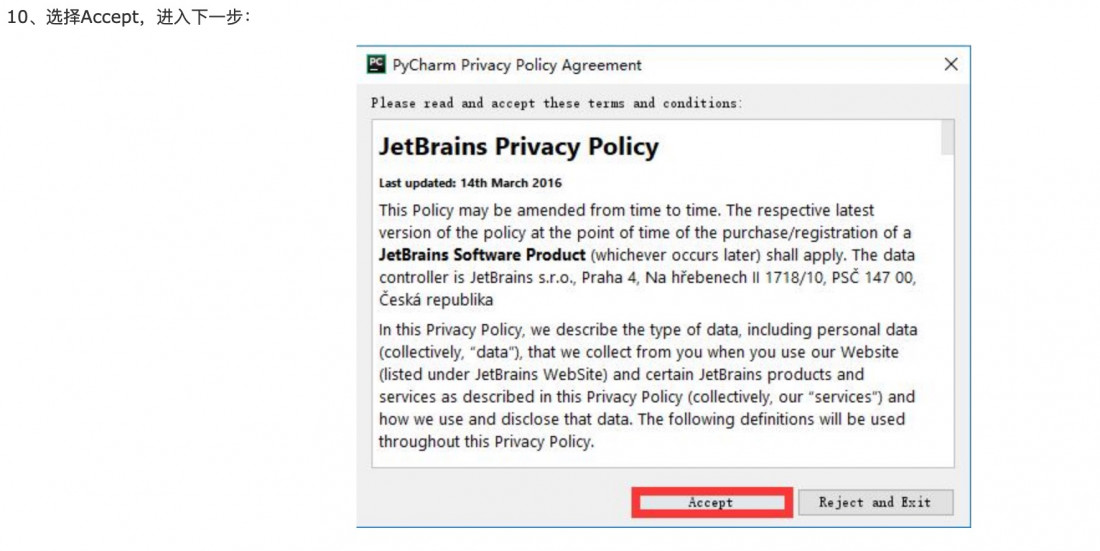Click the Accept button
The width and height of the screenshot is (1100, 551).
(x=711, y=503)
